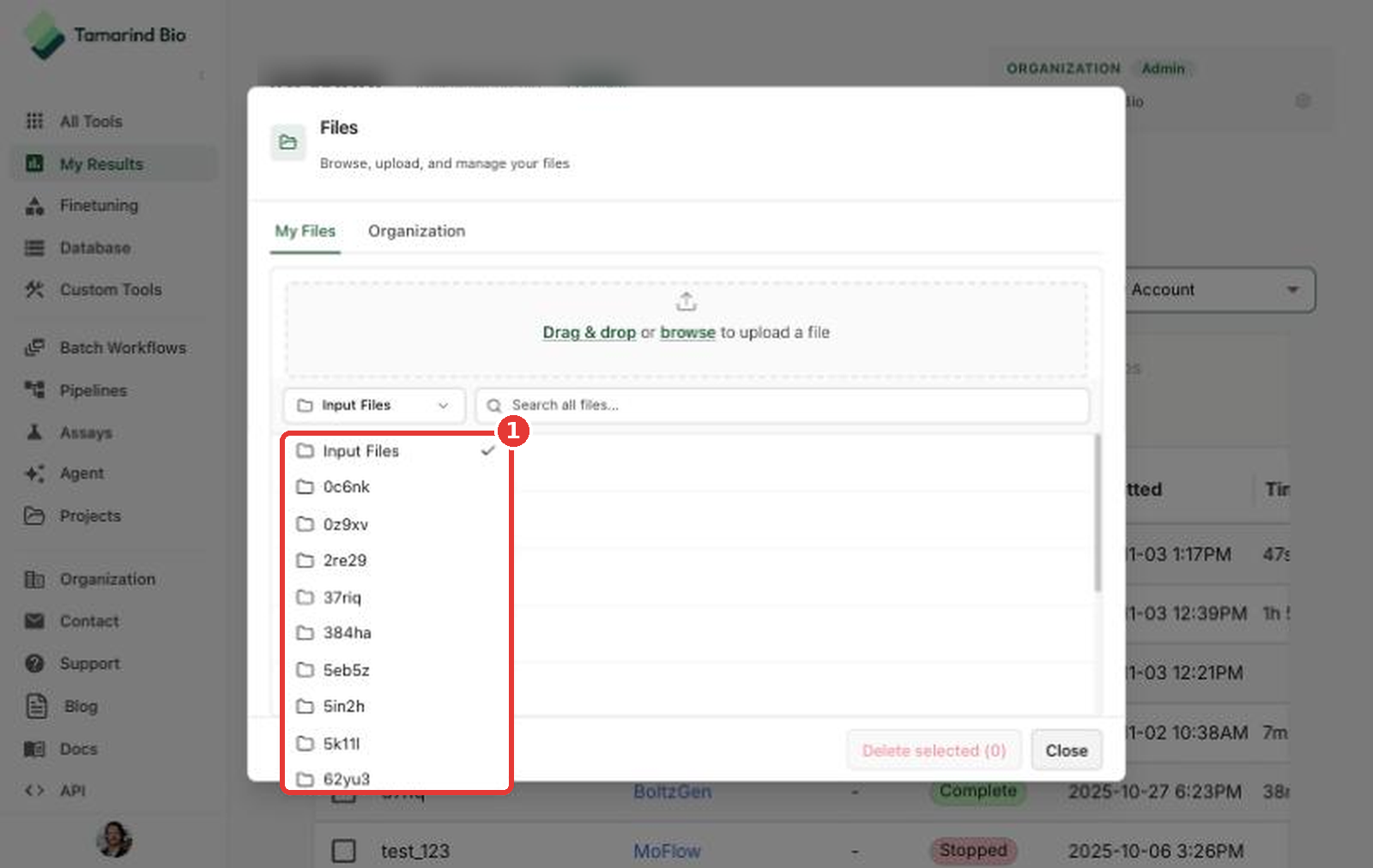This screenshot has height=868, width=1373.
Task: Click the Blog document icon
Action: [x=36, y=706]
